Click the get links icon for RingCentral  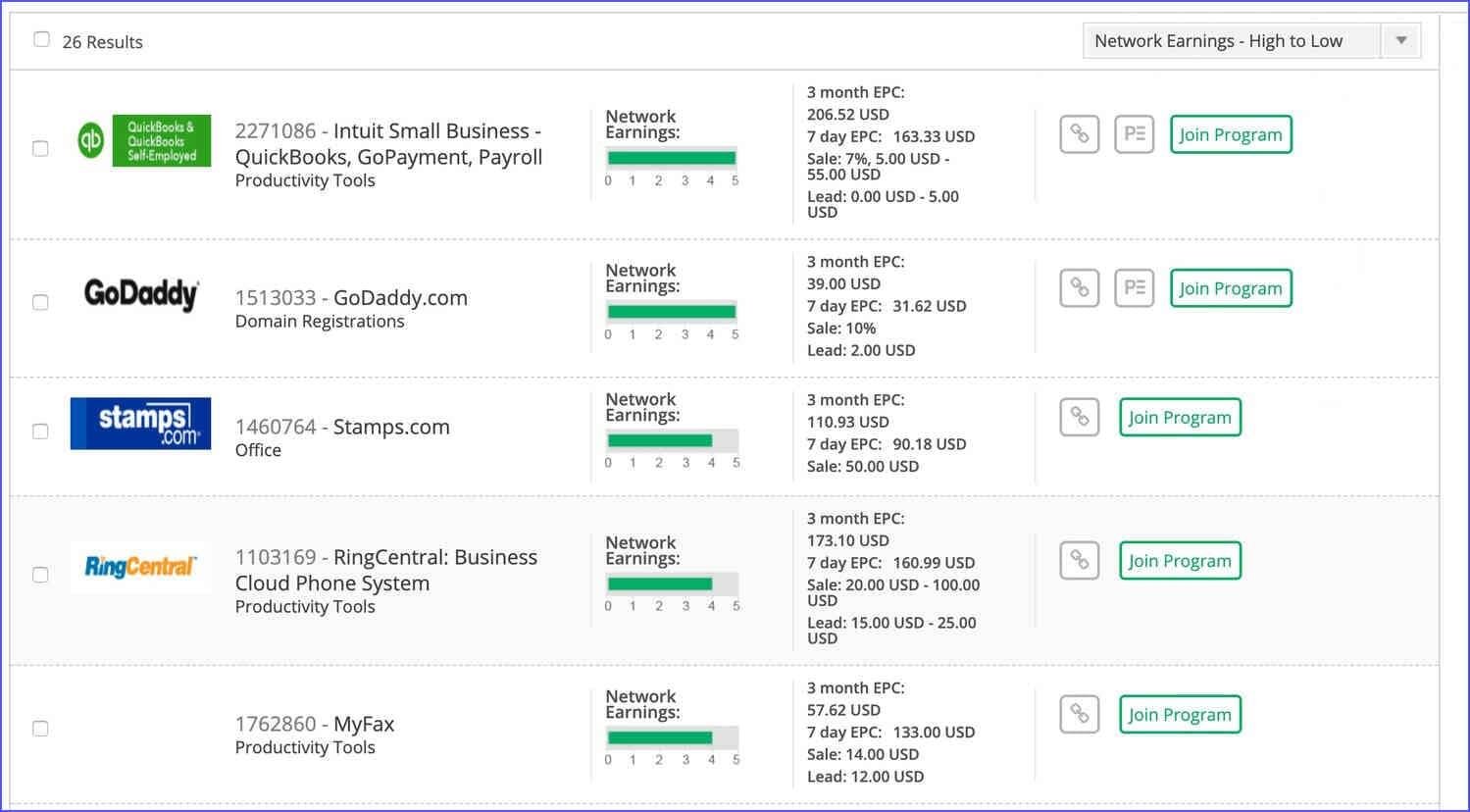(1079, 560)
